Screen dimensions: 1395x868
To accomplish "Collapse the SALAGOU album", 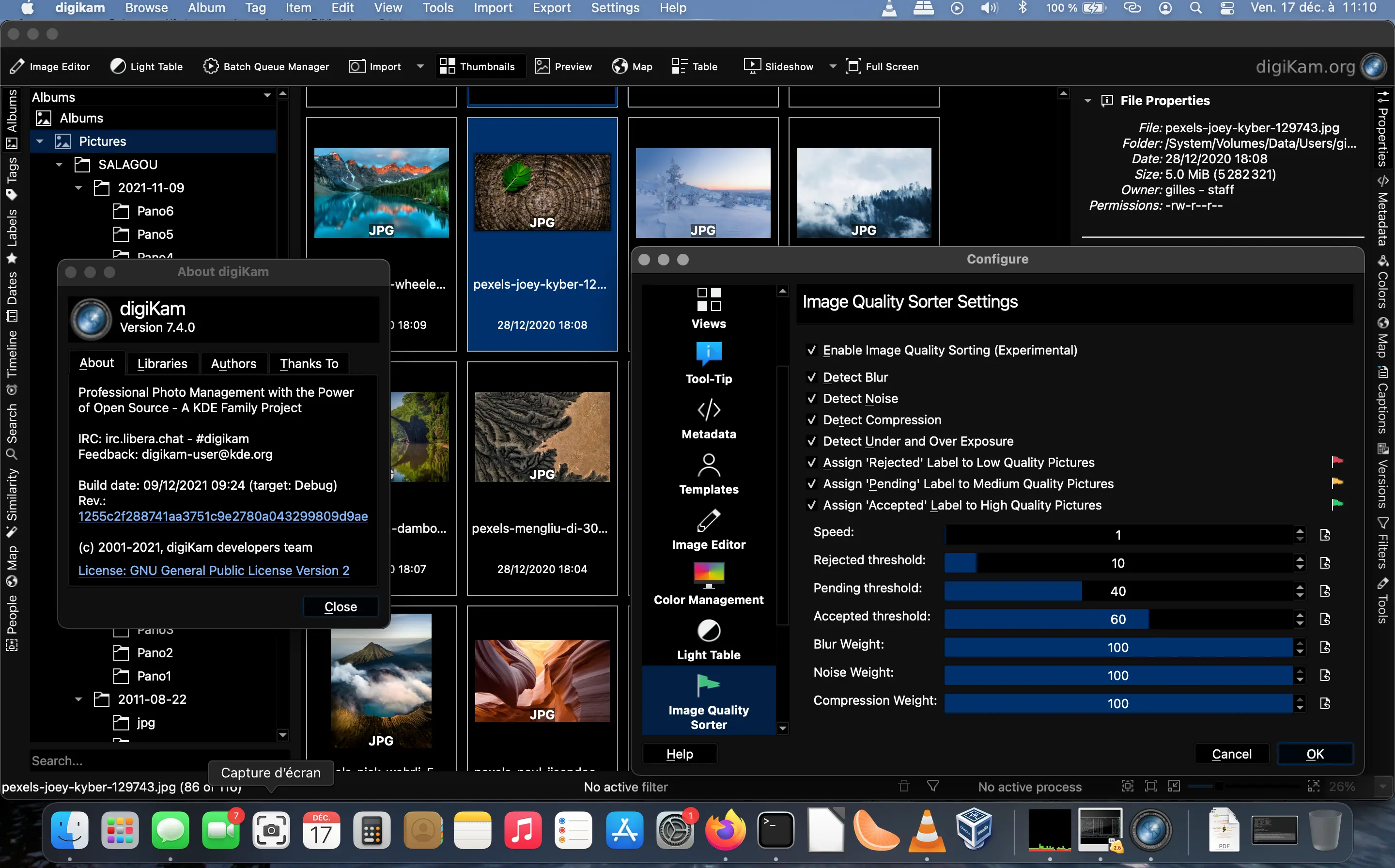I will (x=59, y=164).
